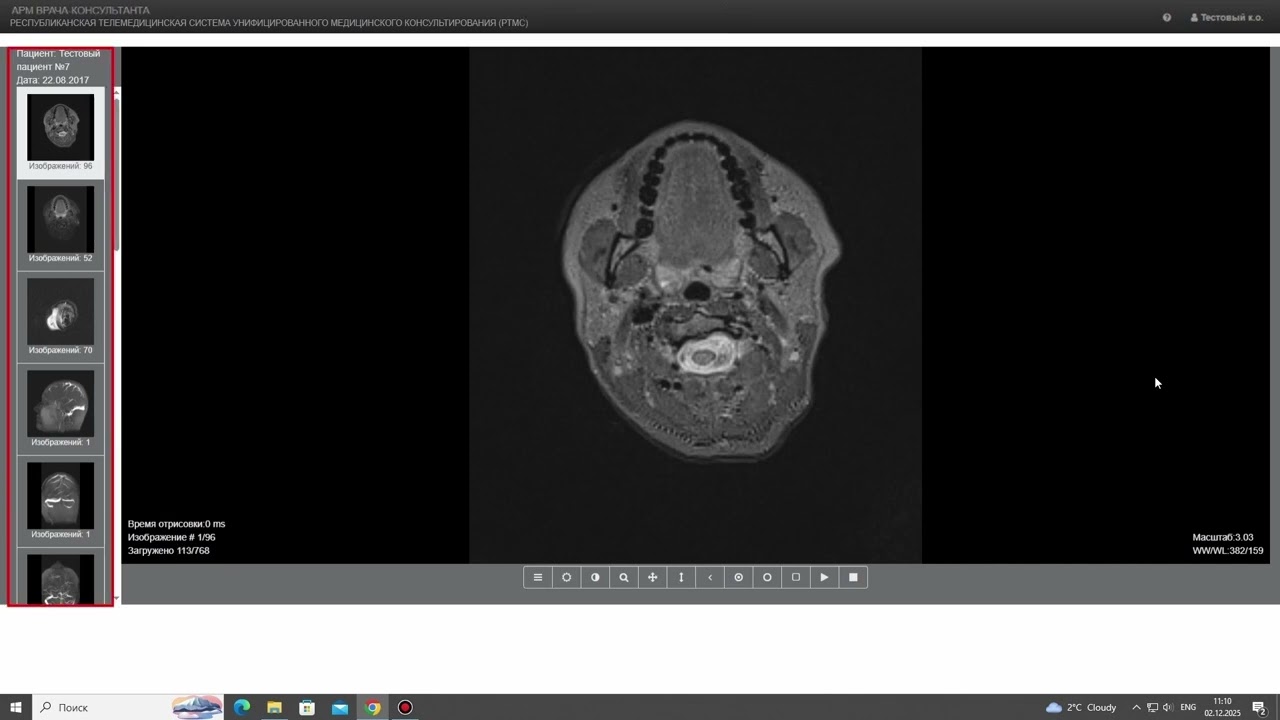
Task: Click the axial MRI image in viewport
Action: 695,305
